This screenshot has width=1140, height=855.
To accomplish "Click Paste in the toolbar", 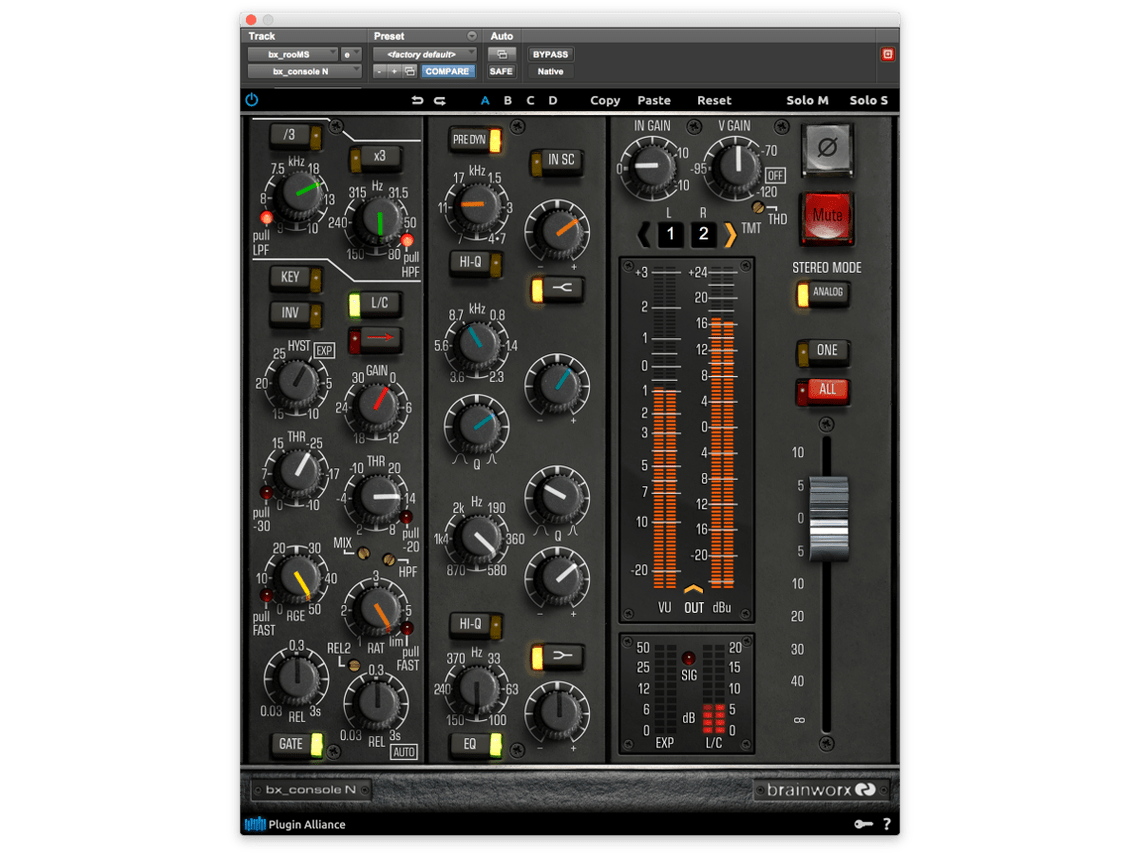I will [654, 100].
